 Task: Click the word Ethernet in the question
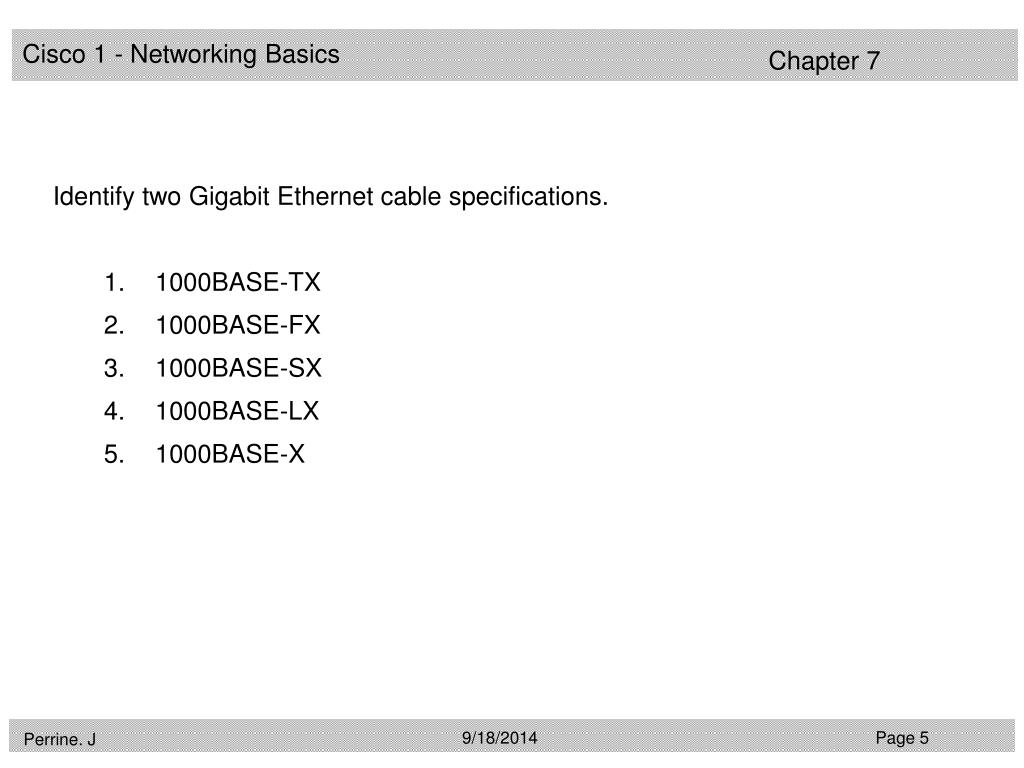(x=325, y=197)
